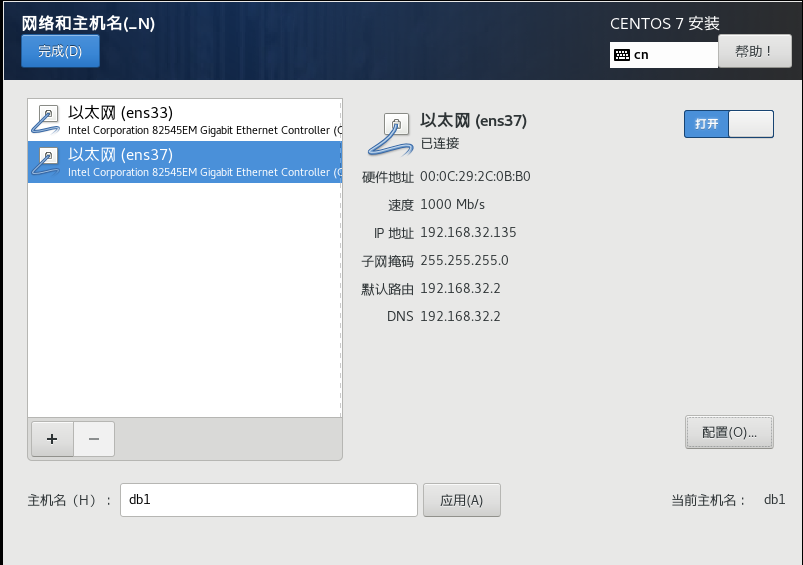Focus the 主机名 hostname input field

(269, 500)
